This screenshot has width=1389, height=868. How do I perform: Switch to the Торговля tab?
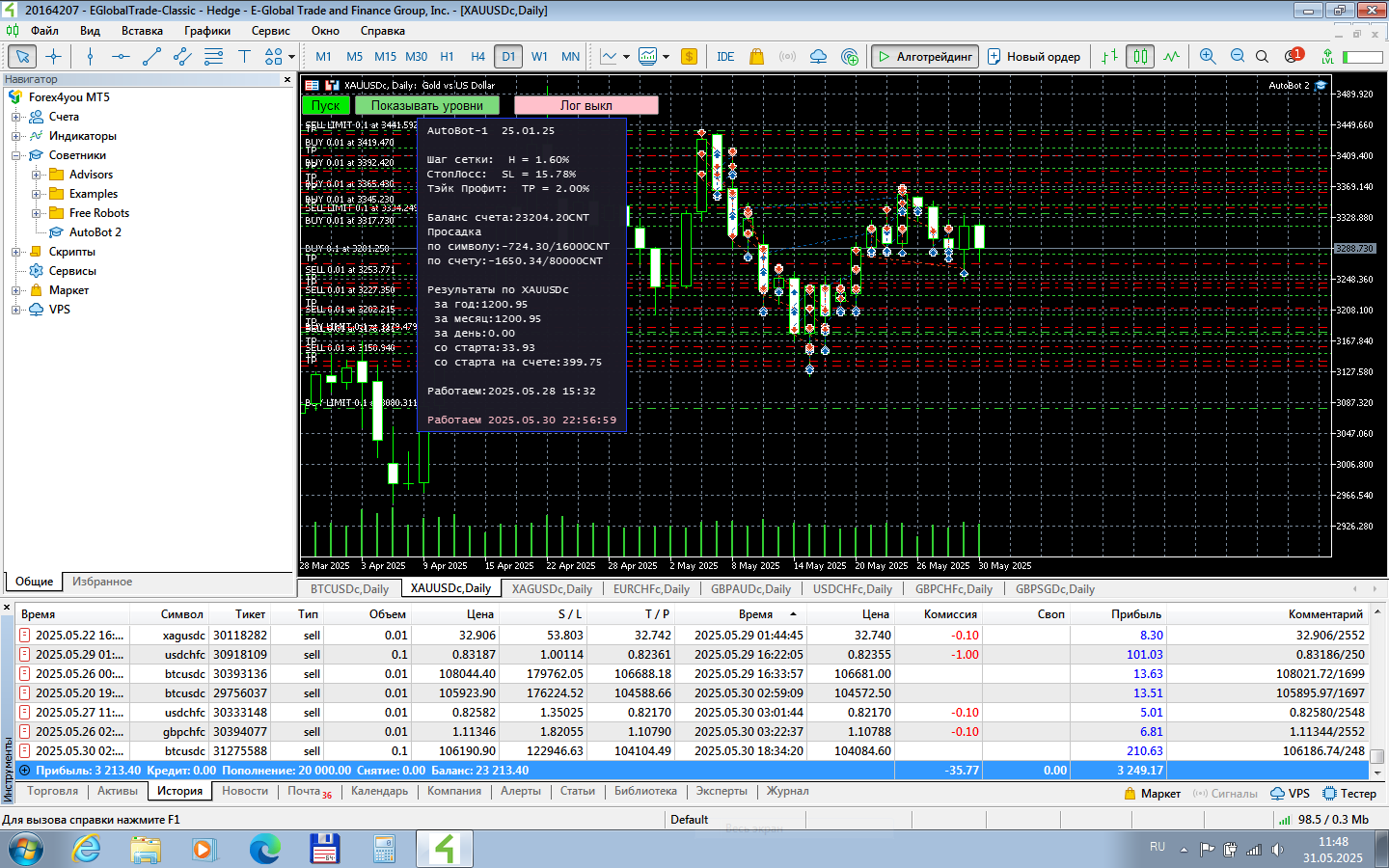(x=52, y=792)
